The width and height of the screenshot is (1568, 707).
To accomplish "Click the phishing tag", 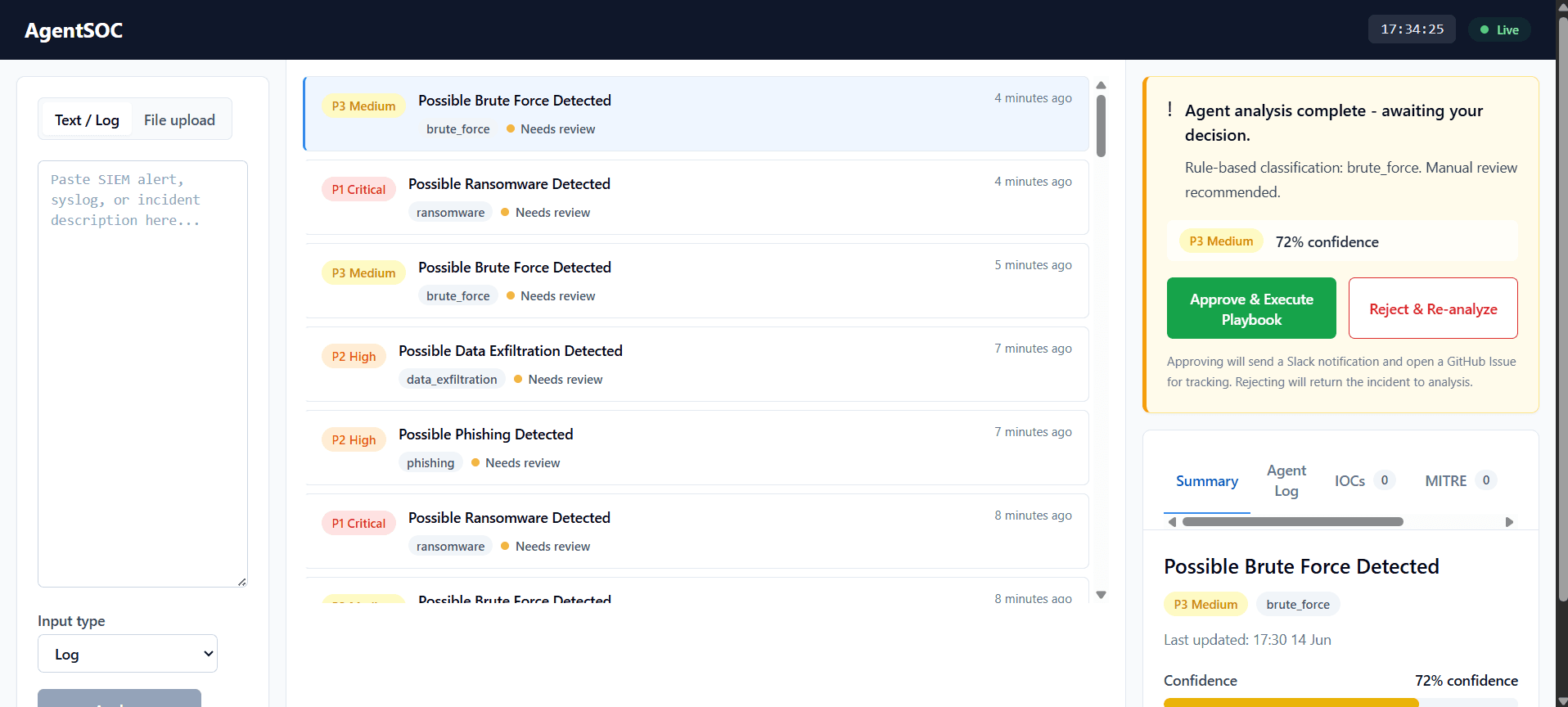I will [x=430, y=463].
